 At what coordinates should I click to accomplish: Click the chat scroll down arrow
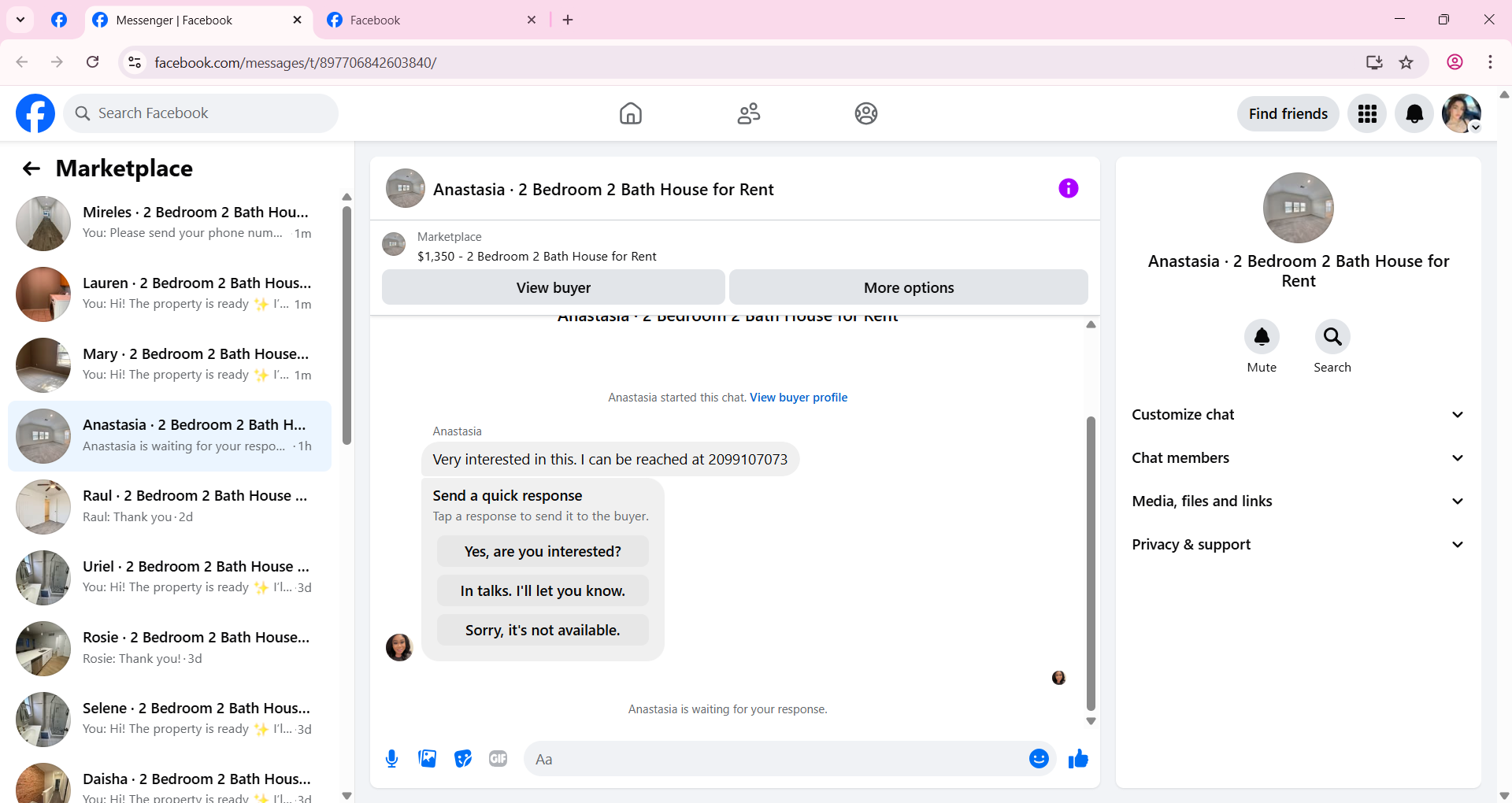(x=1091, y=721)
